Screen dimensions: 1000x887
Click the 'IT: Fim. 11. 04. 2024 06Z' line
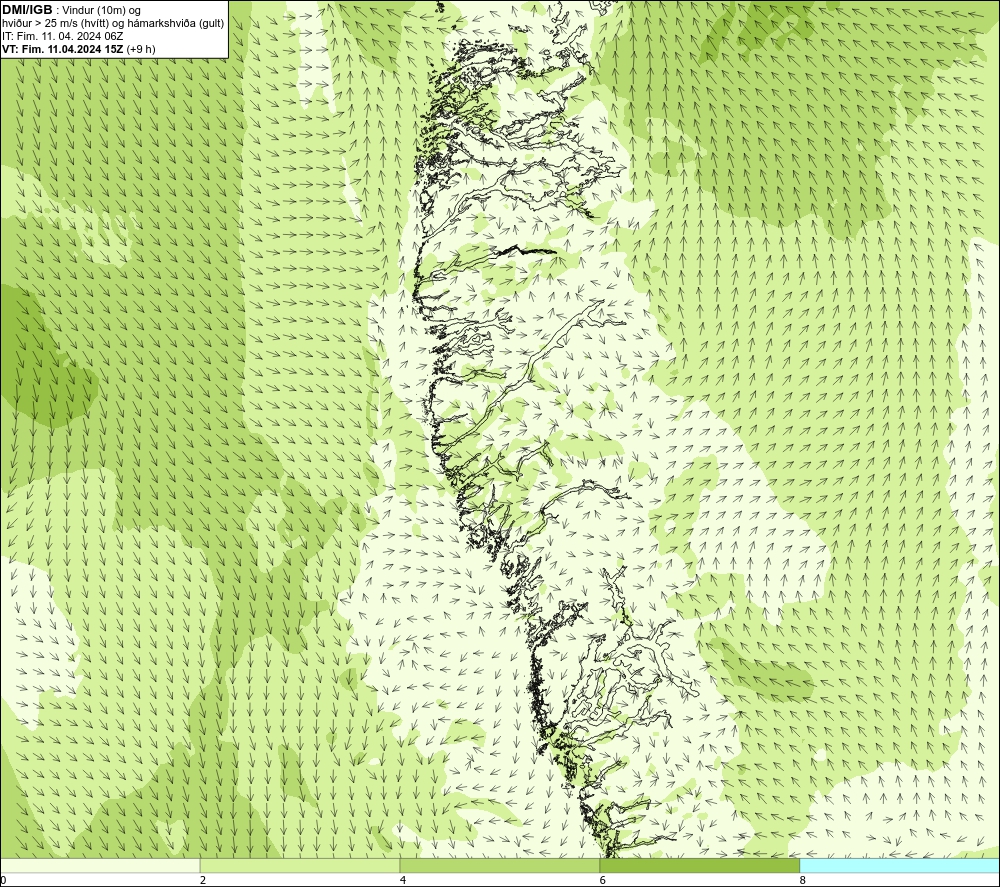[62, 36]
